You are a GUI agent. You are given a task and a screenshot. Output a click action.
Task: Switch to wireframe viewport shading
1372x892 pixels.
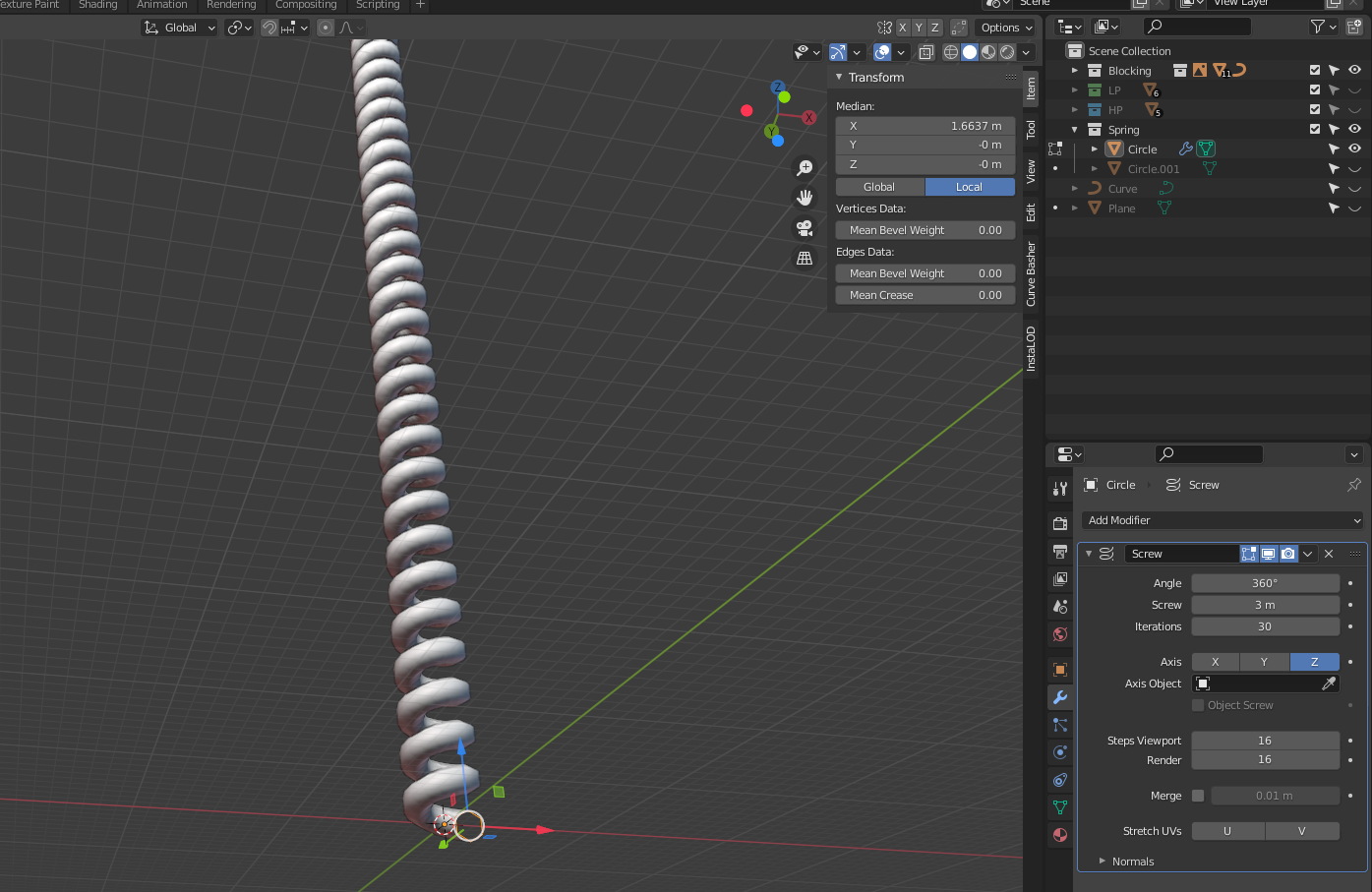click(951, 52)
